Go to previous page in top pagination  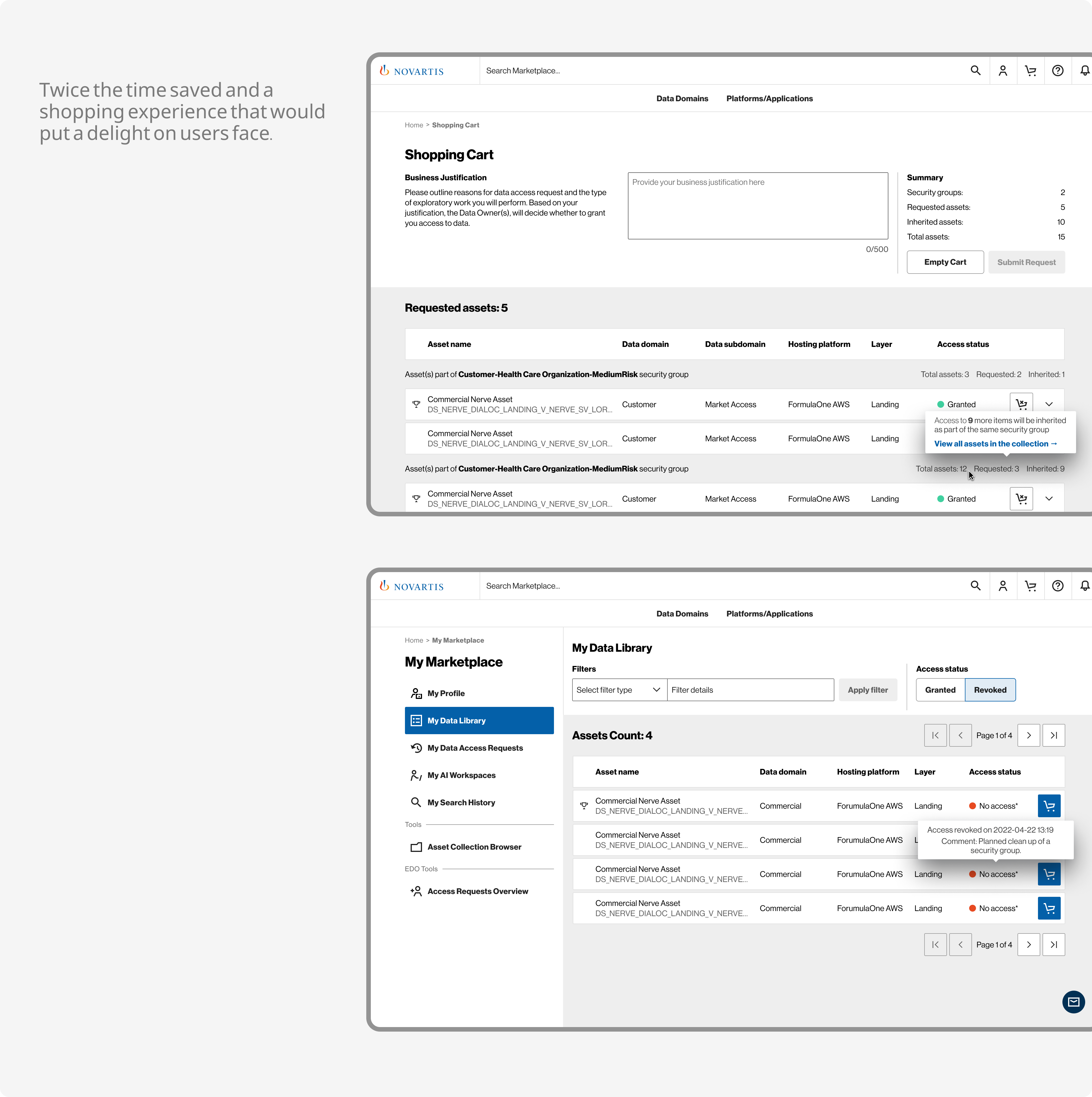coord(960,735)
